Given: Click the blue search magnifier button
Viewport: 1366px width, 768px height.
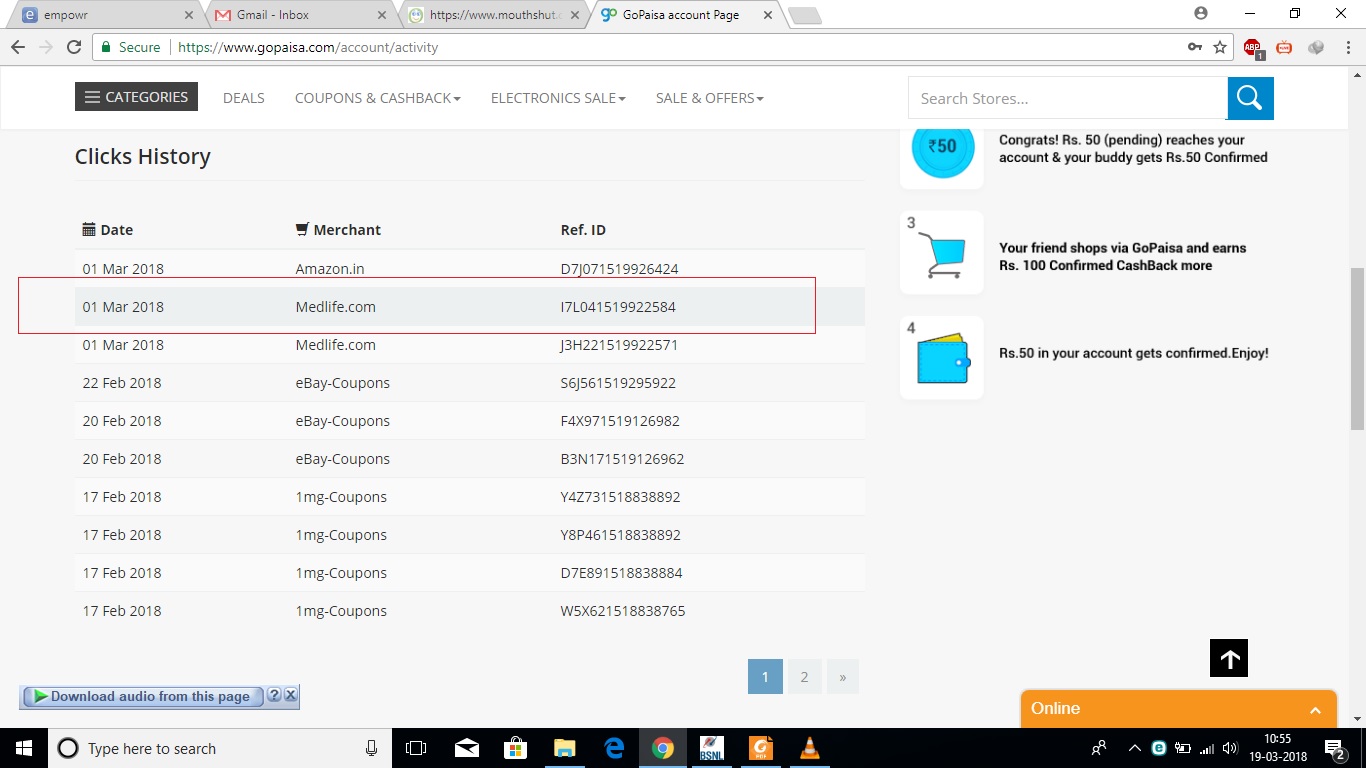Looking at the screenshot, I should click(x=1250, y=98).
